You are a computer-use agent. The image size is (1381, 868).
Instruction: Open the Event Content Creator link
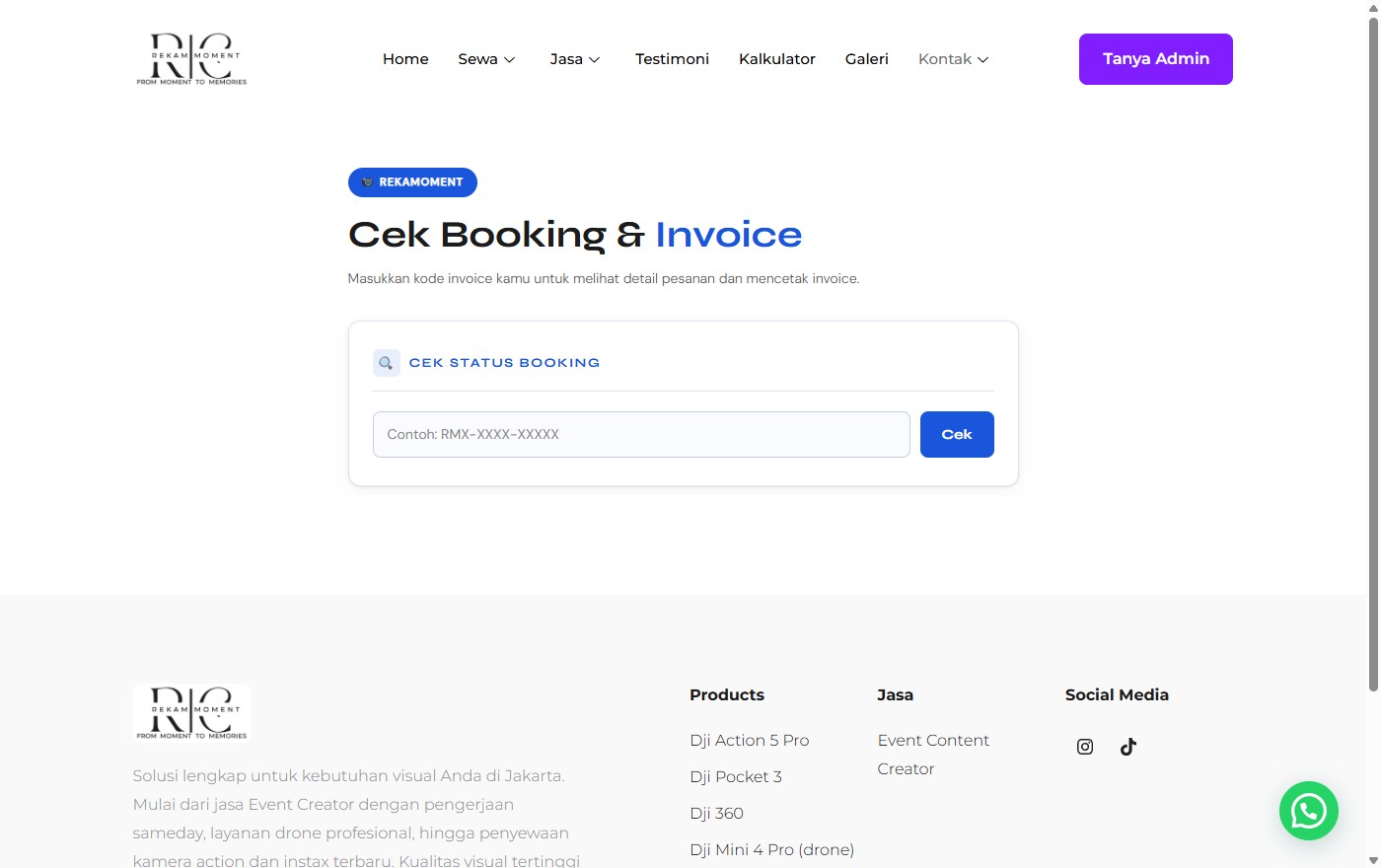tap(933, 755)
